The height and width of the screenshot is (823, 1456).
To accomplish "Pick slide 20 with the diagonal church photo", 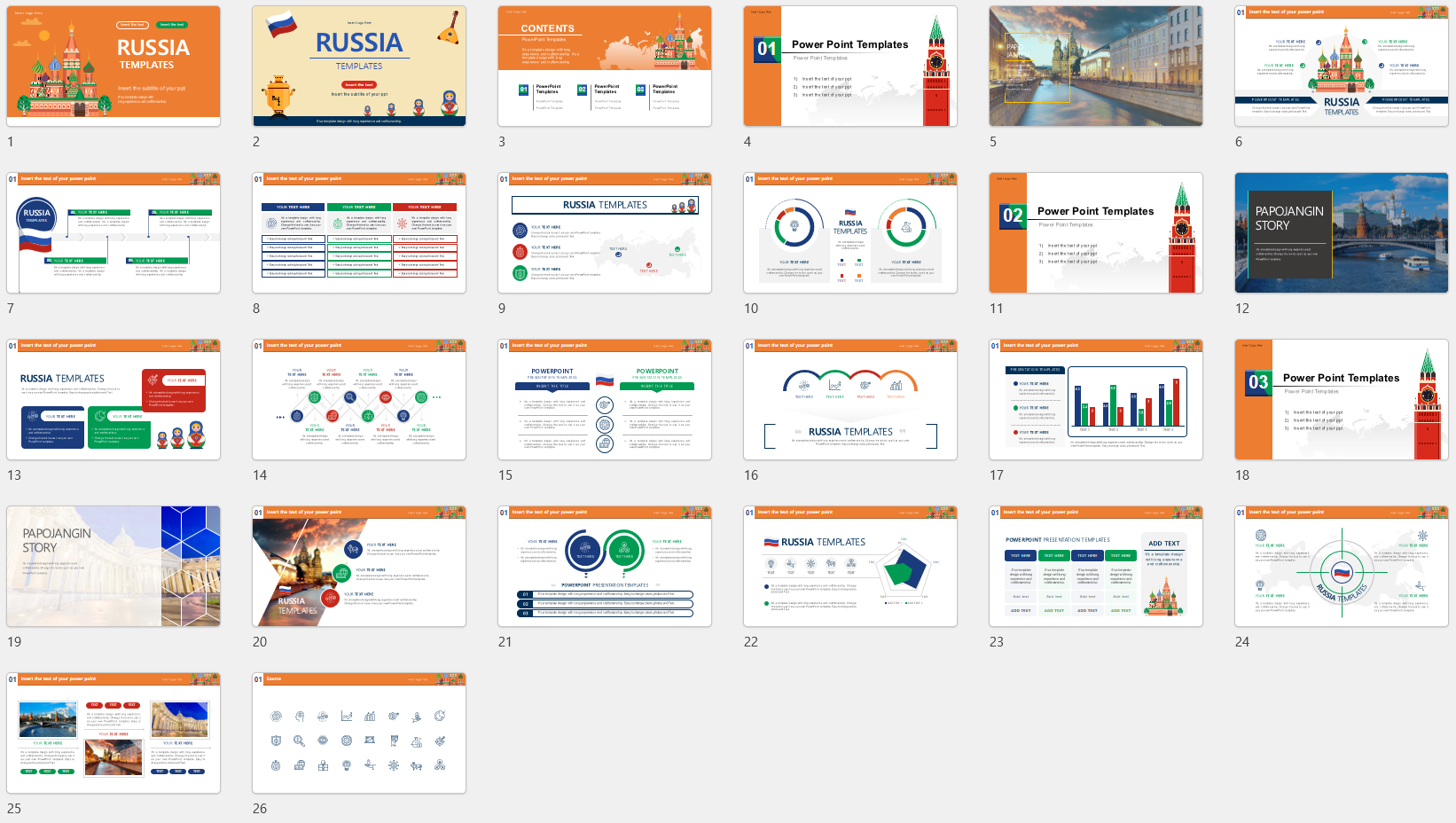I will [x=359, y=567].
